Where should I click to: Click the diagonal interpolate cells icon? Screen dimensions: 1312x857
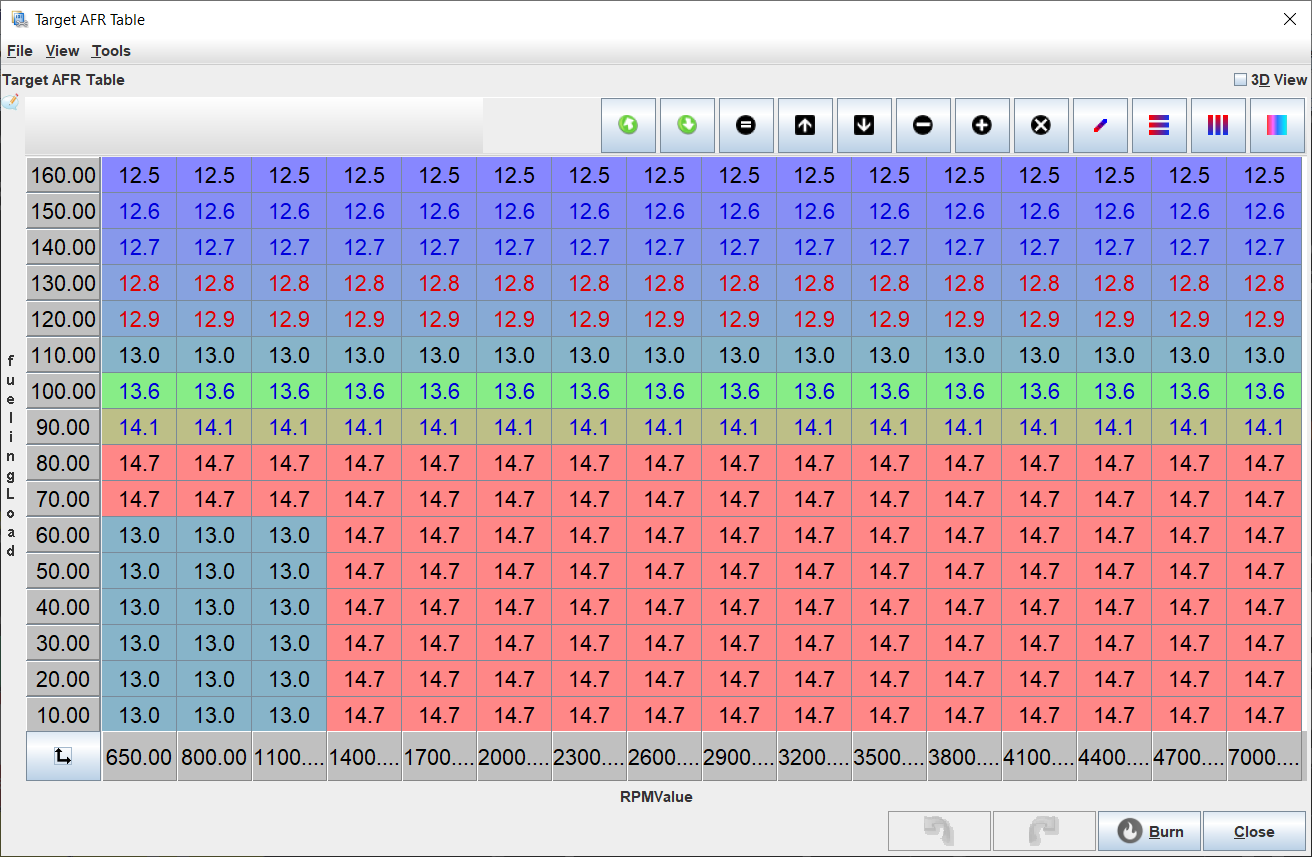tap(1100, 125)
